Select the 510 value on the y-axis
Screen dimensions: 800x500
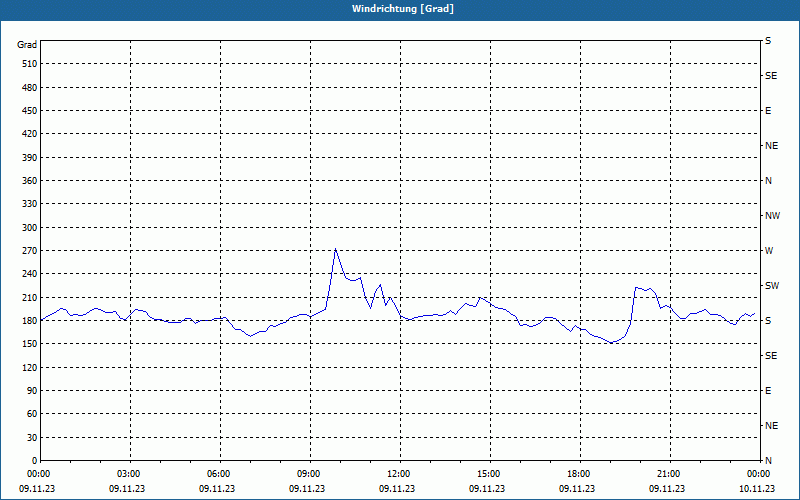click(x=30, y=64)
